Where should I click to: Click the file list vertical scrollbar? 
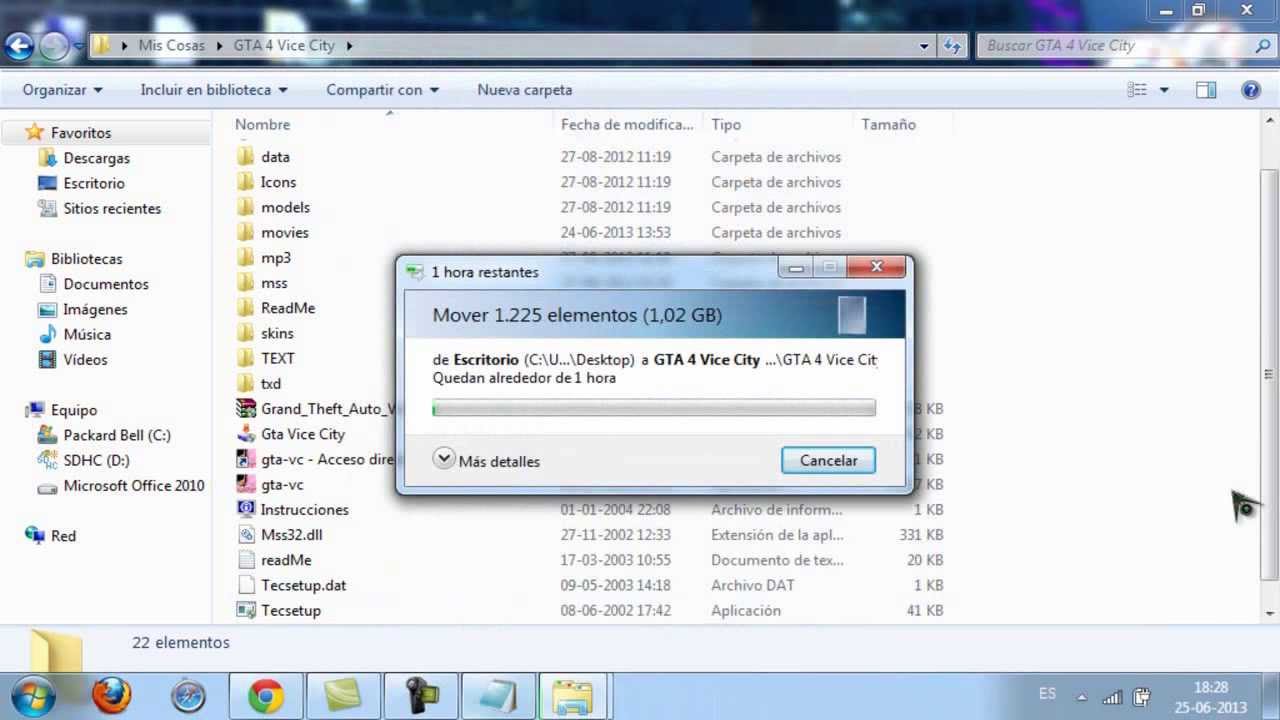[1270, 375]
